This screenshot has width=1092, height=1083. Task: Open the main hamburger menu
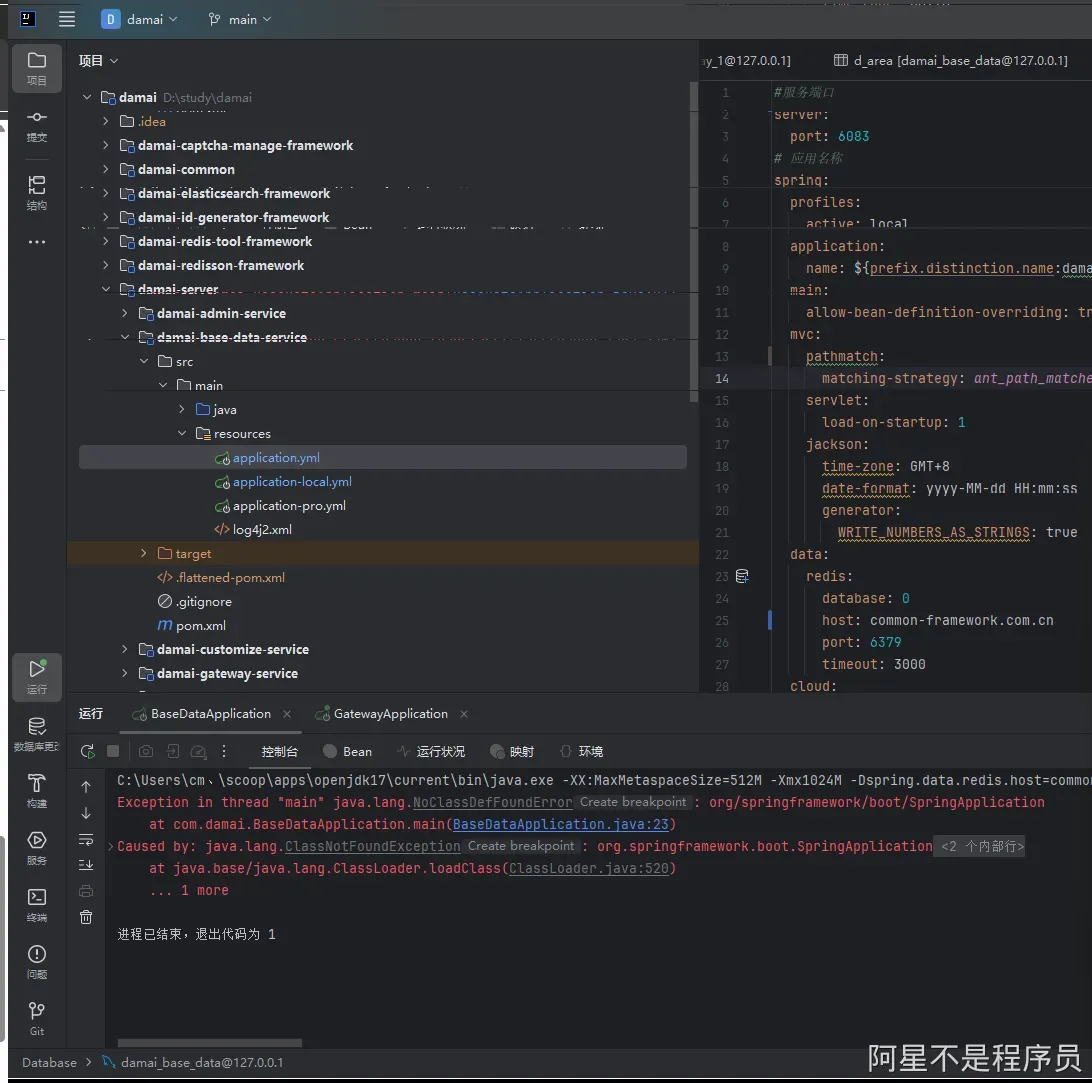tap(67, 19)
